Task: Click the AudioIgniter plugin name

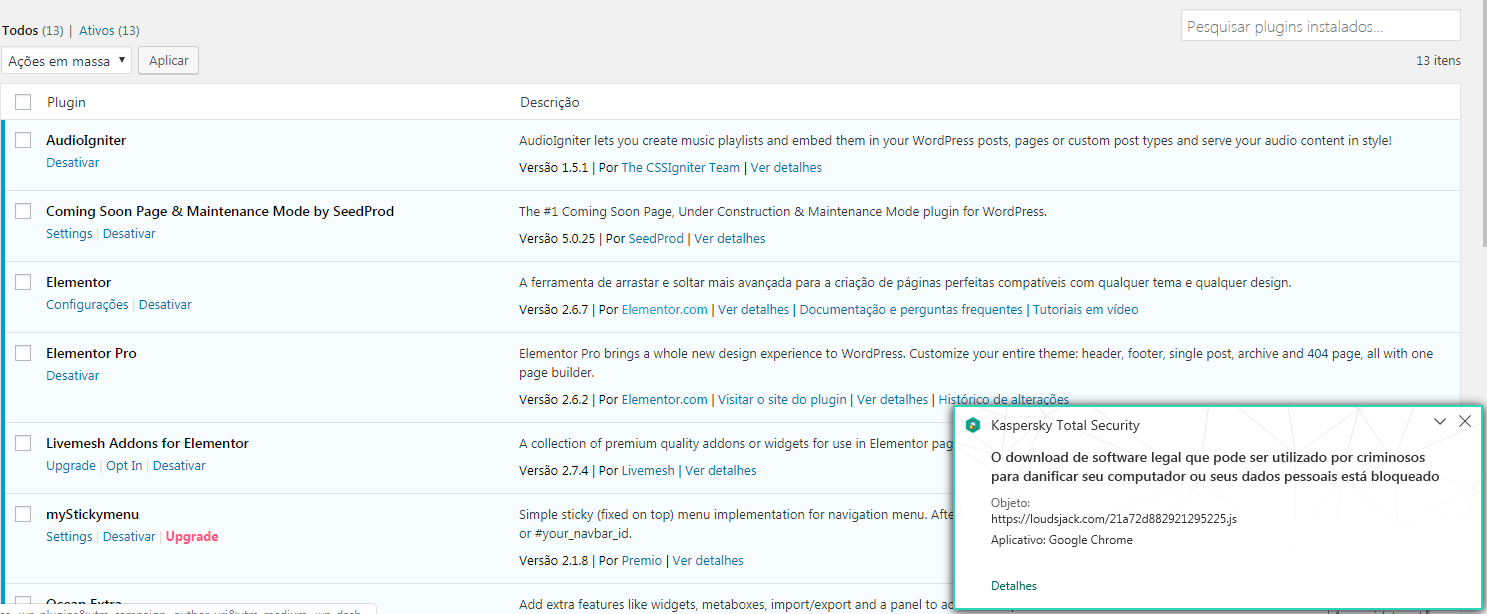Action: pyautogui.click(x=86, y=140)
